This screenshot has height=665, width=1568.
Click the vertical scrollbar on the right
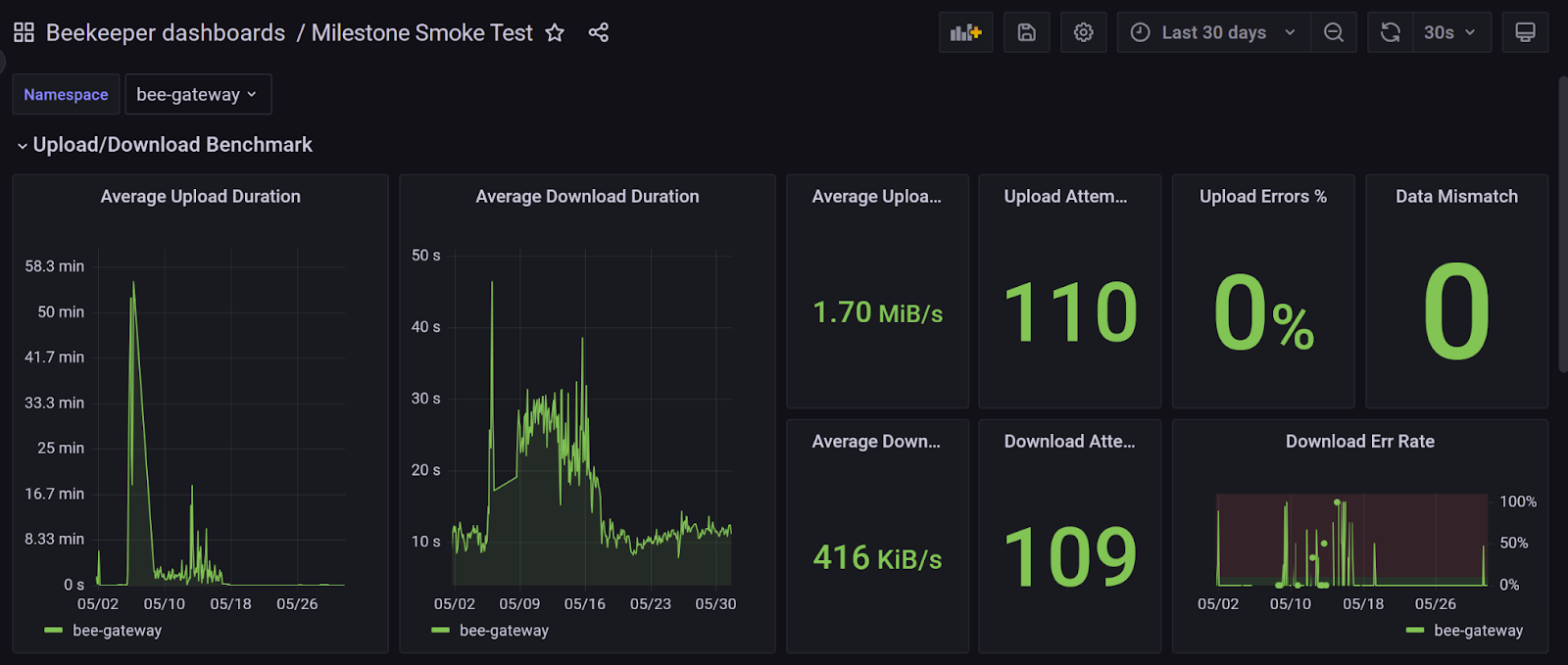coord(1562,225)
